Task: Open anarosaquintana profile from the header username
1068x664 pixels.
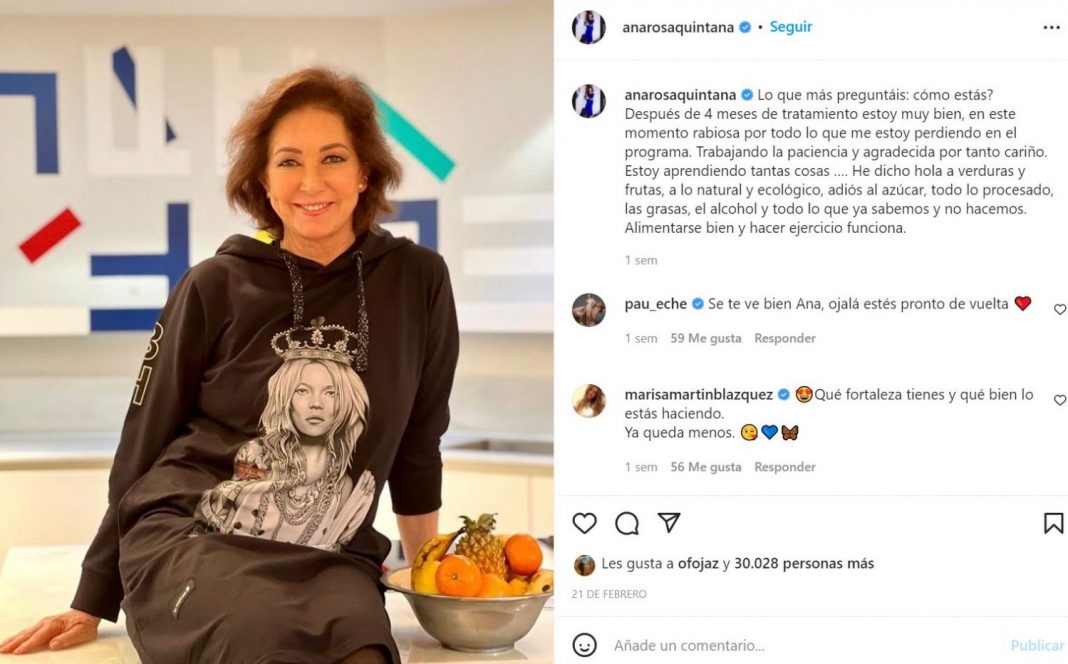Action: tap(678, 27)
